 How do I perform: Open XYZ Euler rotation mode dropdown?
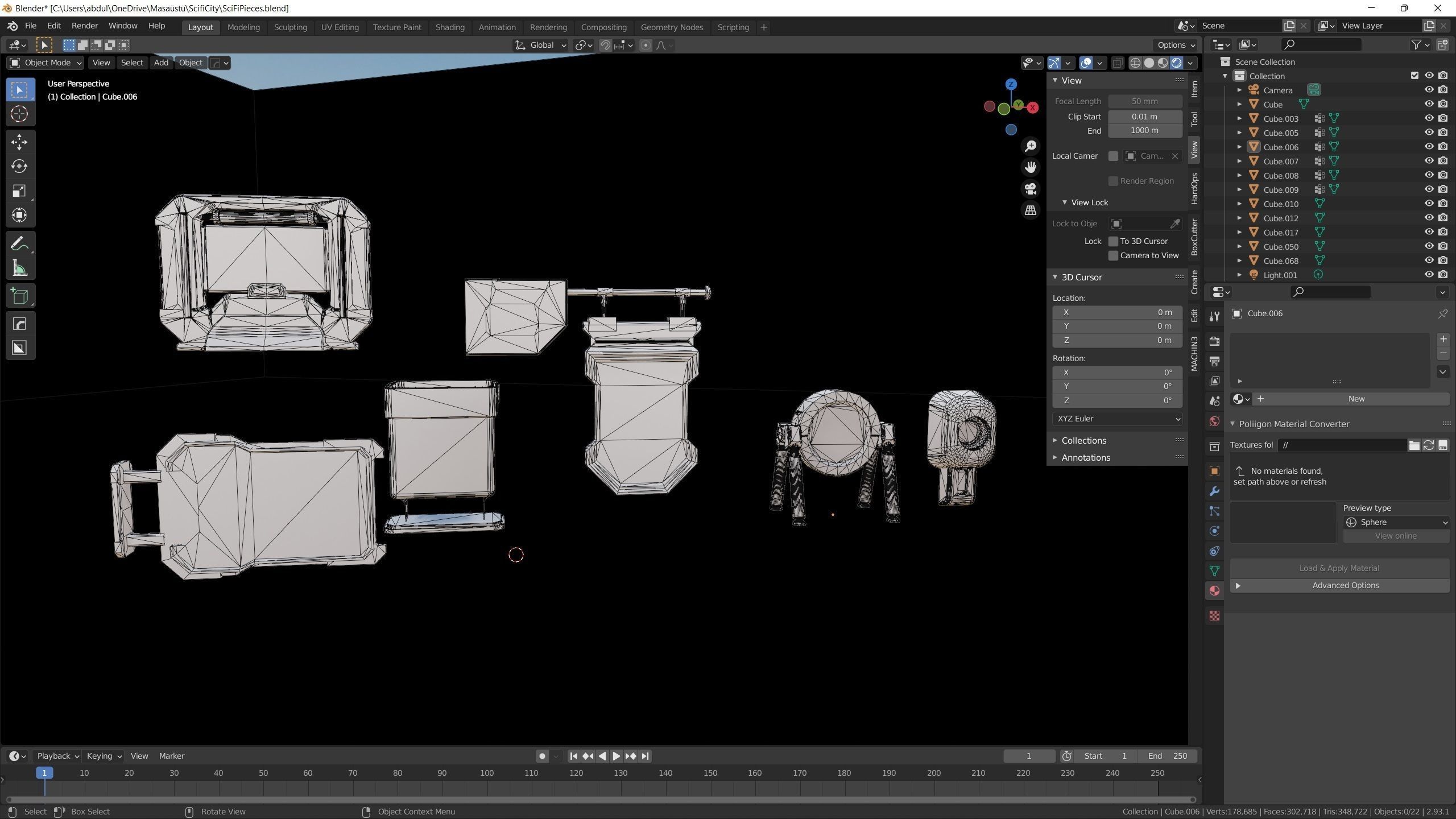coord(1118,419)
